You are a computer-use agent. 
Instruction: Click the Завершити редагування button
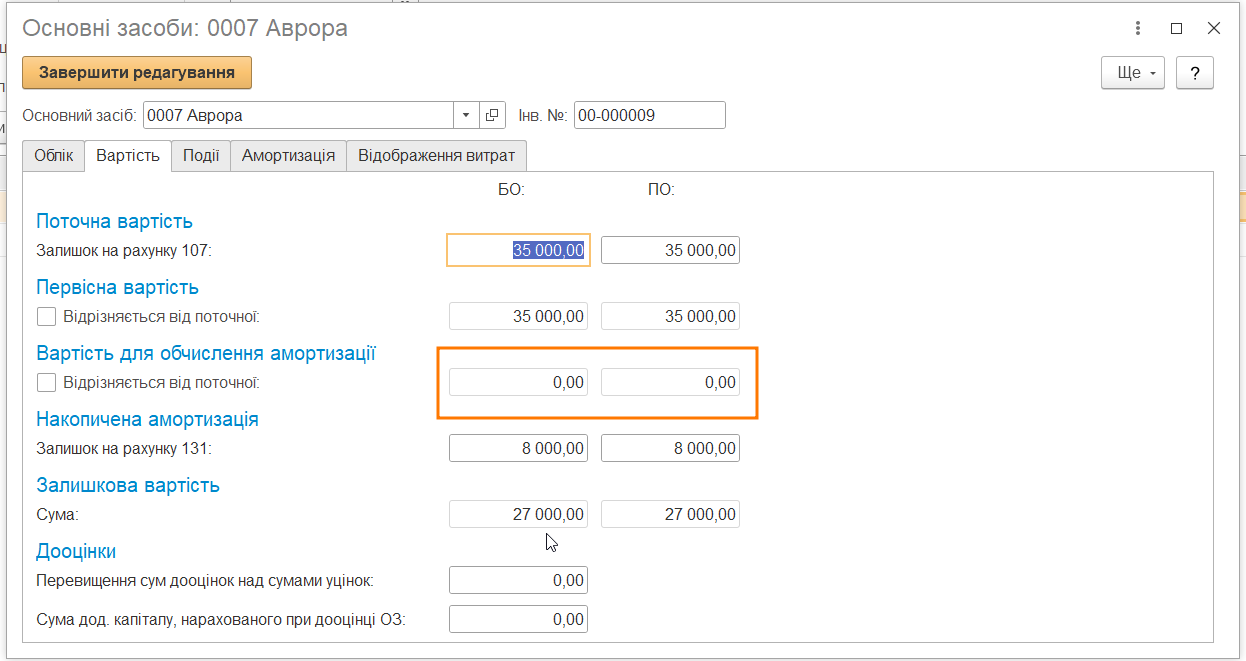coord(137,72)
